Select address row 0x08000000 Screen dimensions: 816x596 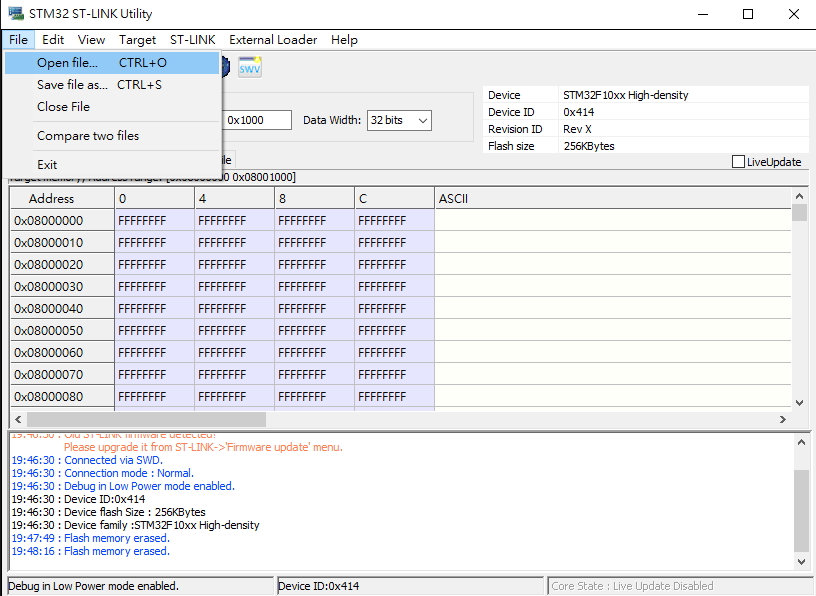pyautogui.click(x=62, y=221)
